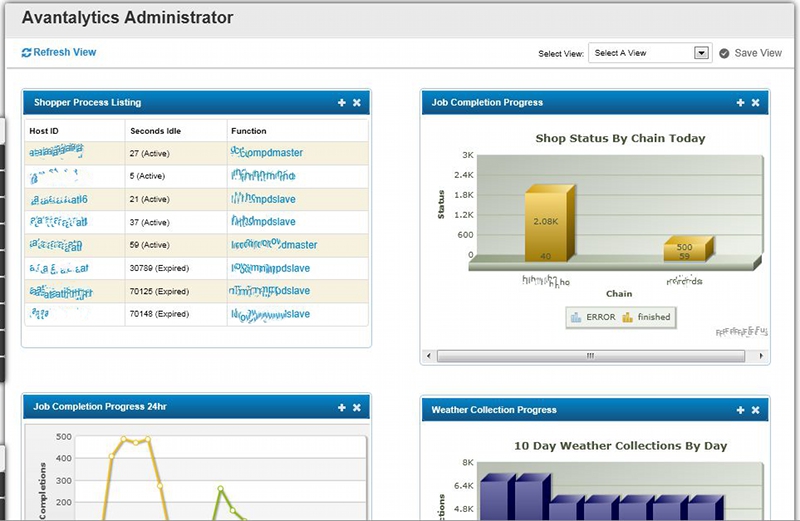Open function link in 21 (Active) row
Viewport: 800px width, 521px height.
click(263, 199)
